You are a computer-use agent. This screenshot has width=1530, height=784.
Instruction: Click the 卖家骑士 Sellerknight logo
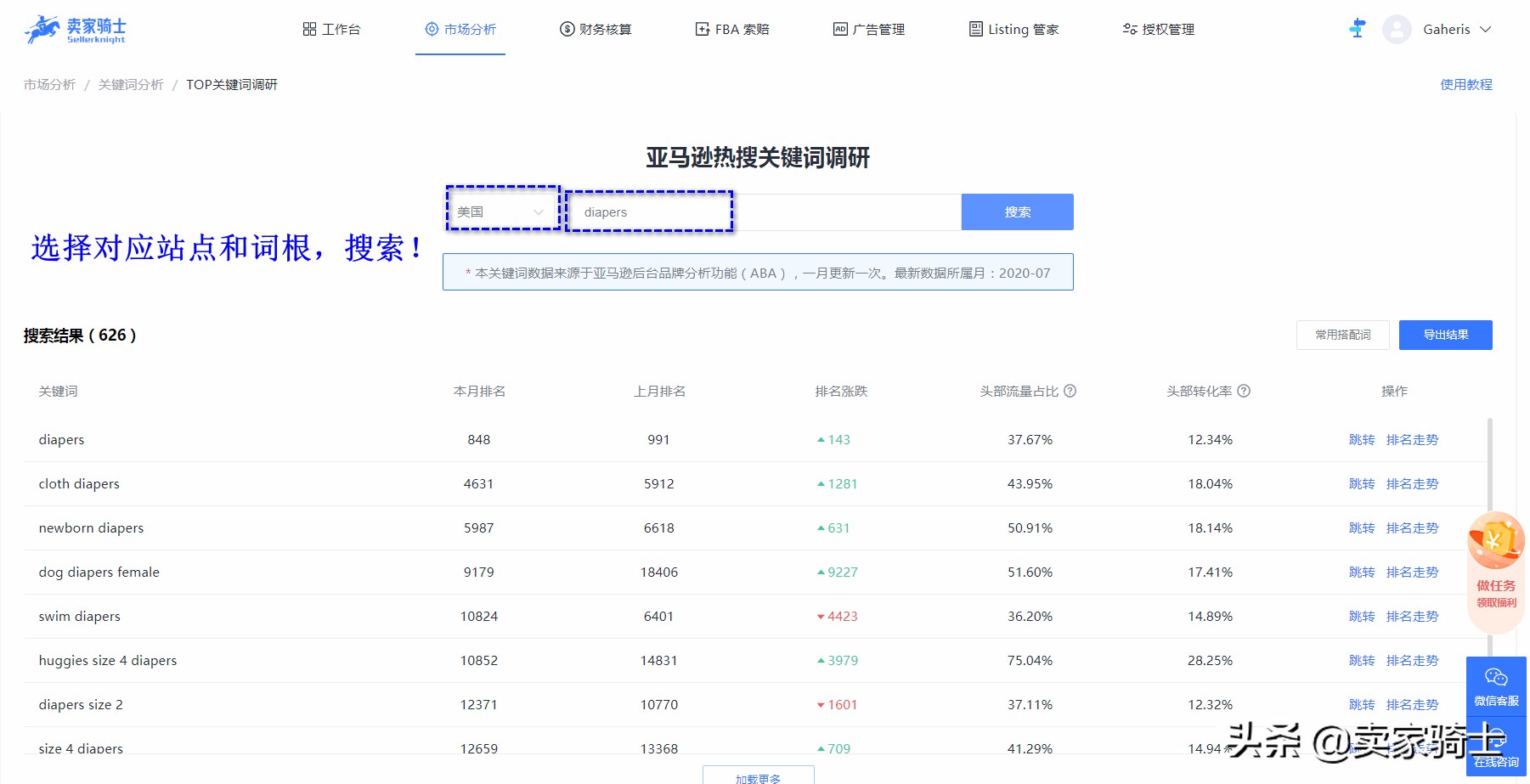(x=75, y=28)
